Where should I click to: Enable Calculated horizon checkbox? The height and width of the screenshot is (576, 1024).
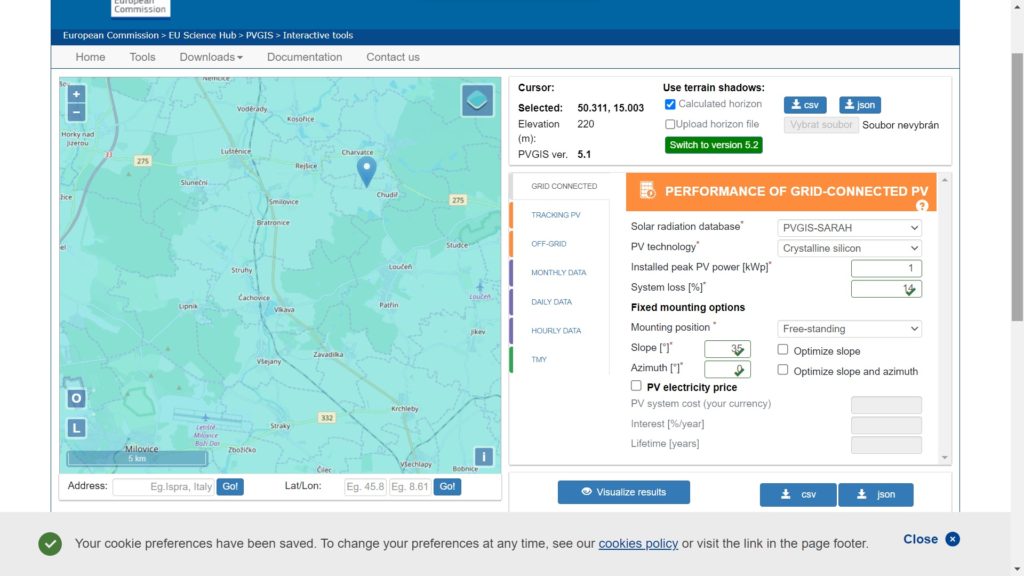click(670, 104)
